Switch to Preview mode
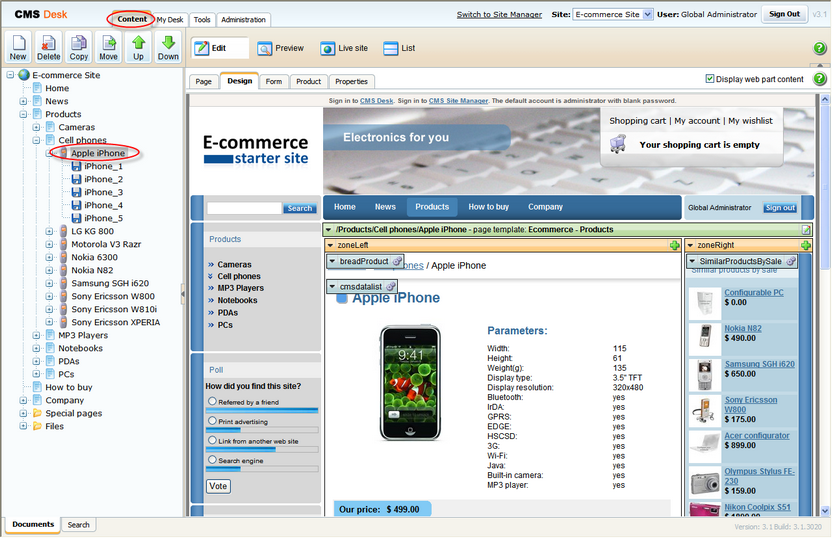Screen dimensions: 832x538 pyautogui.click(x=281, y=48)
